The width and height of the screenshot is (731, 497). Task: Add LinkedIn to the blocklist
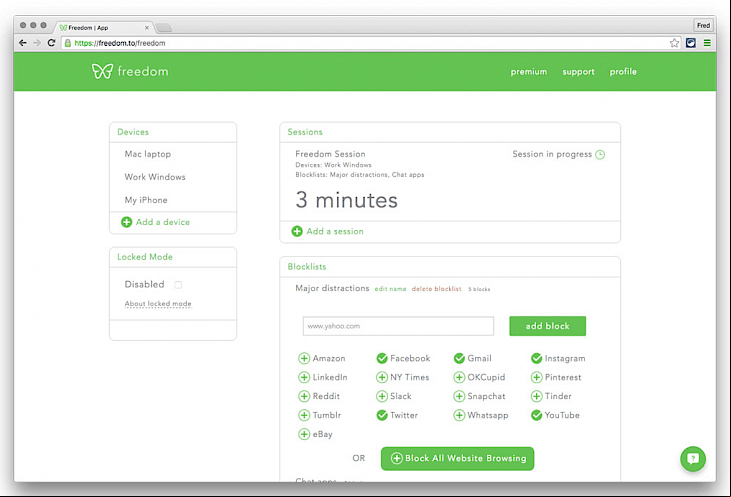click(x=304, y=377)
